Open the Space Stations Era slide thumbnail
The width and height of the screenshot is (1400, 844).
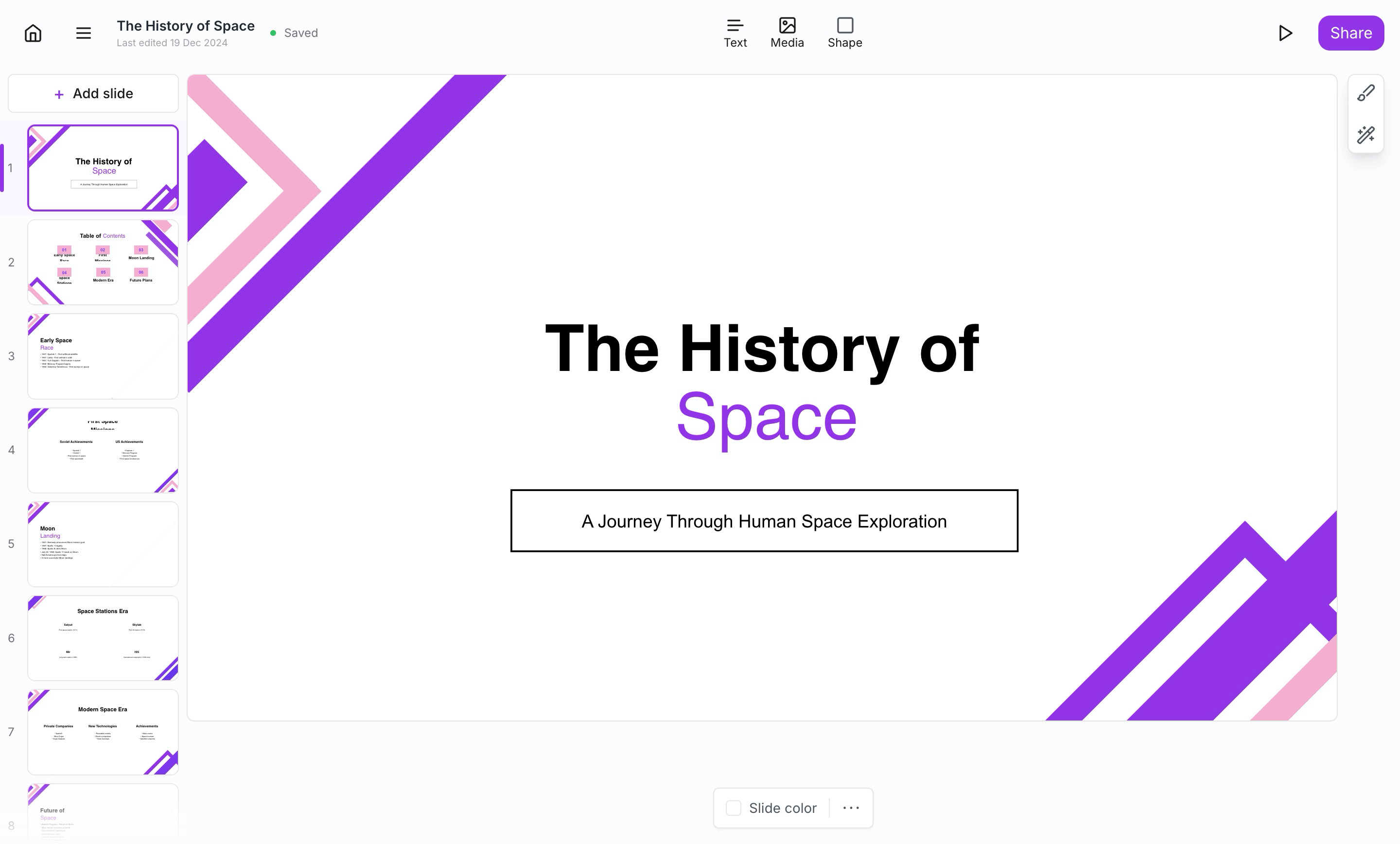pos(103,638)
